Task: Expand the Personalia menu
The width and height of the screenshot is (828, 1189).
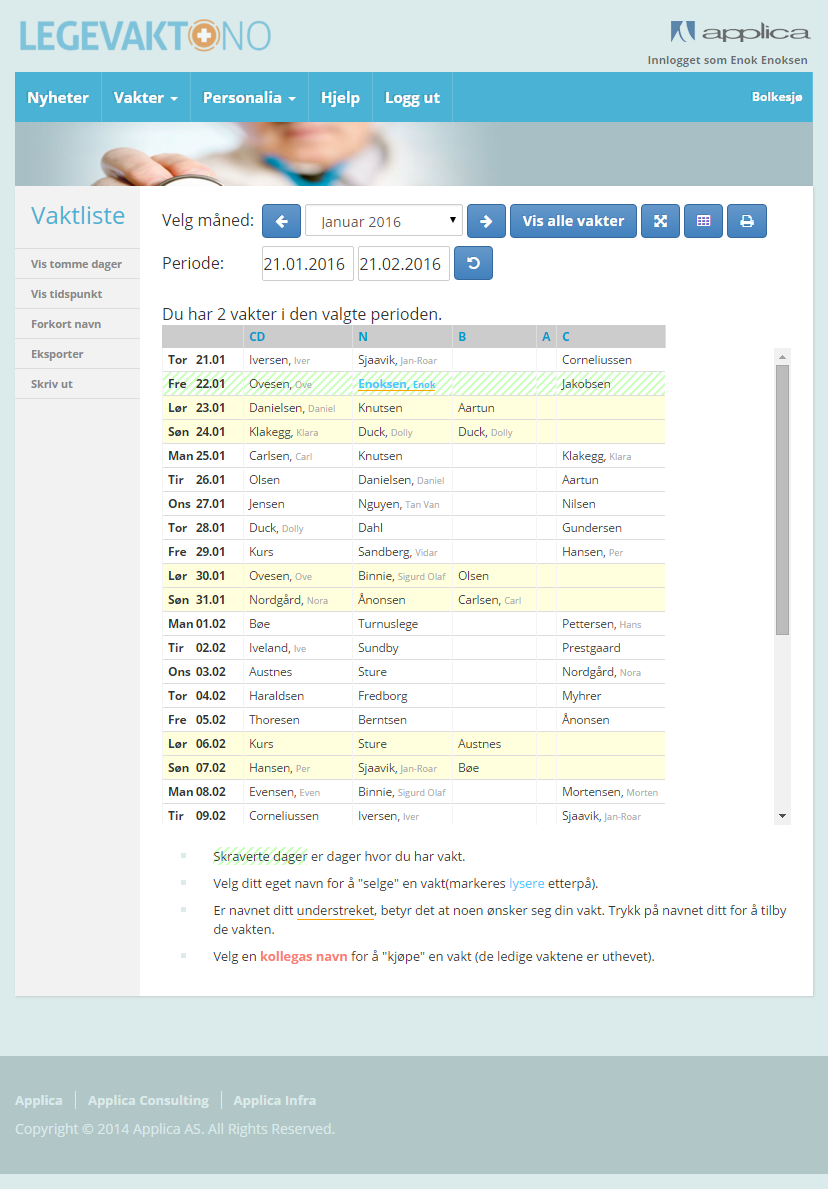Action: (x=249, y=98)
